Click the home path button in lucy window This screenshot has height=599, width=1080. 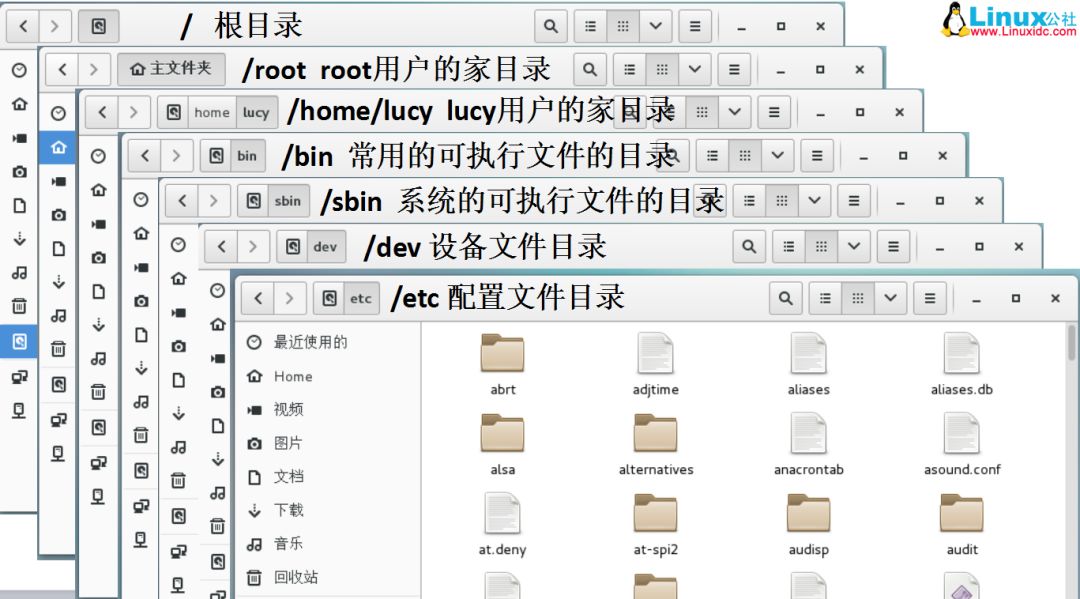[x=211, y=112]
